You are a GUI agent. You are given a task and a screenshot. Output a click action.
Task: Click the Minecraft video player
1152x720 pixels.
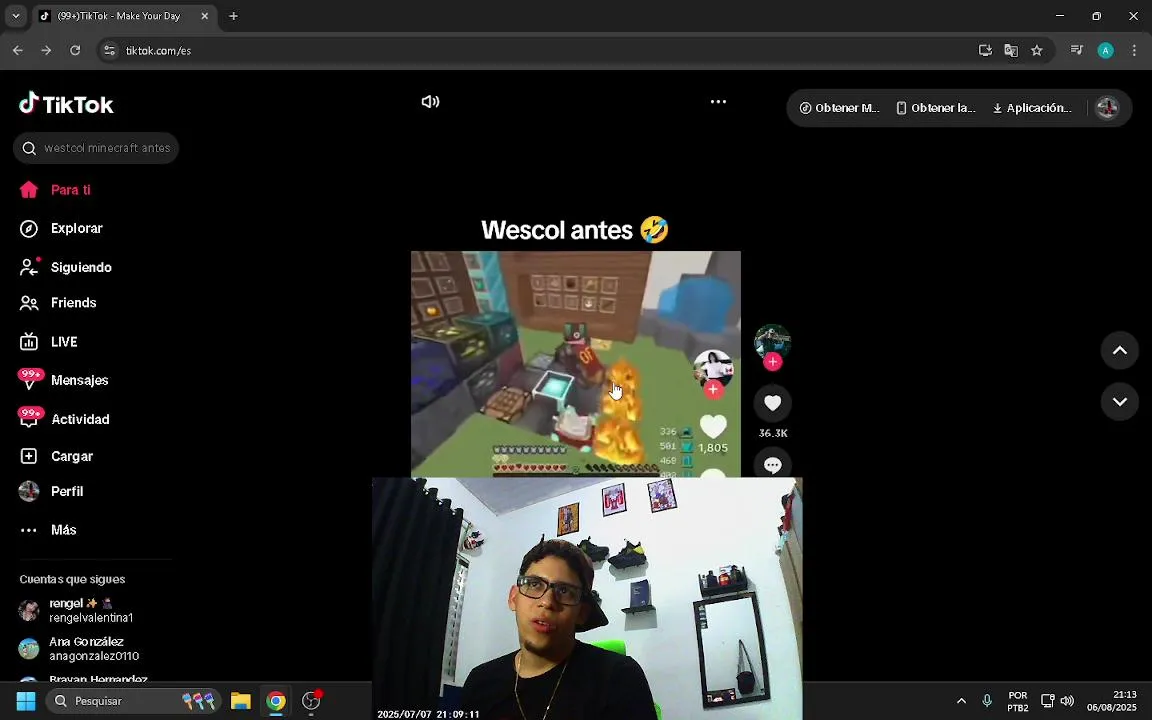(575, 364)
